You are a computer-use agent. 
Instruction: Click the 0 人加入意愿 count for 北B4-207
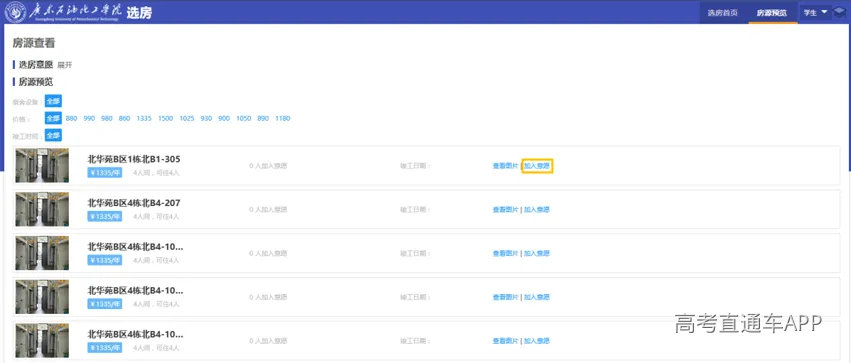click(x=268, y=209)
